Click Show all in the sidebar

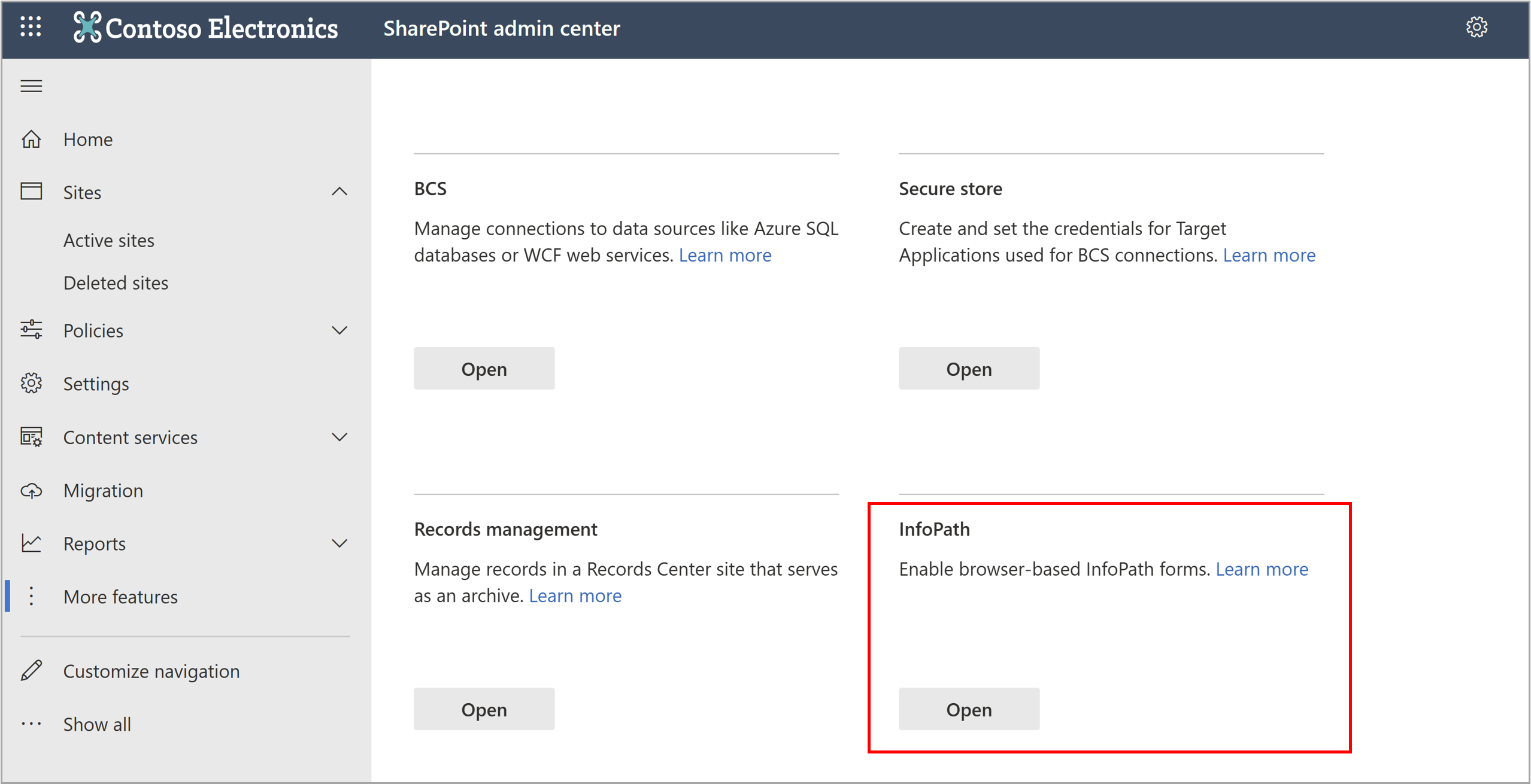96,724
